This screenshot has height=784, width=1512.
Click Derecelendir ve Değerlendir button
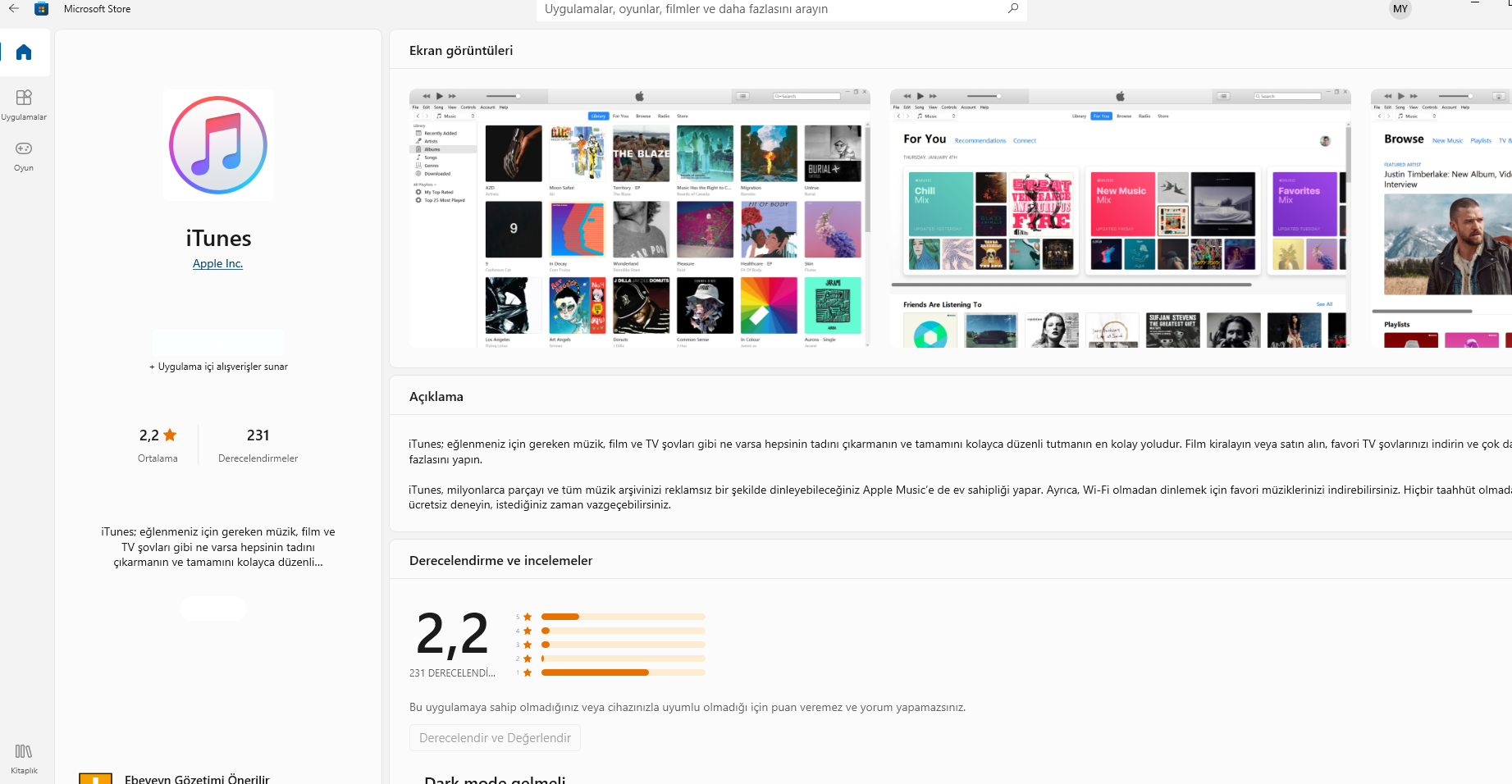point(495,737)
